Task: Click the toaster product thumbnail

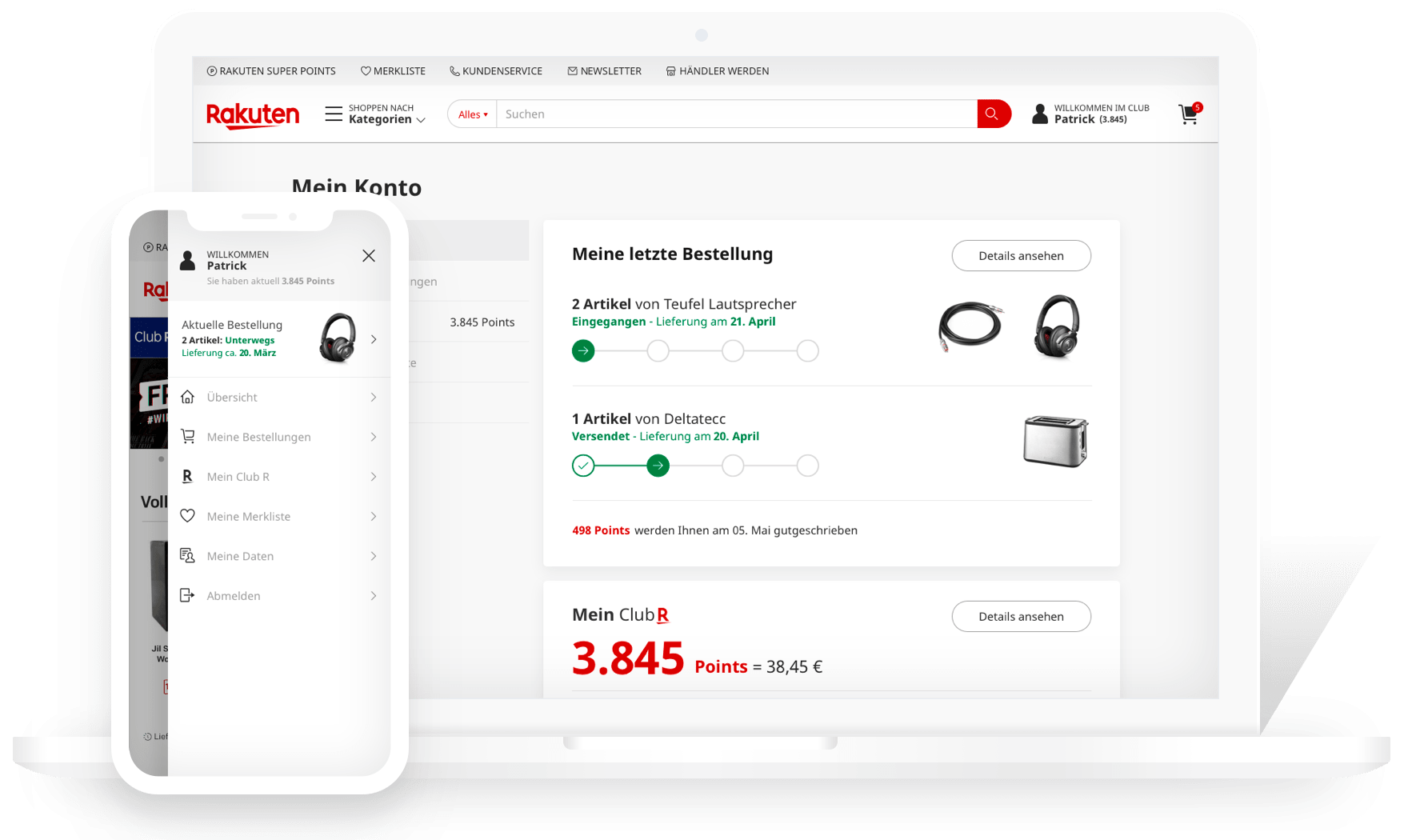Action: [1056, 441]
